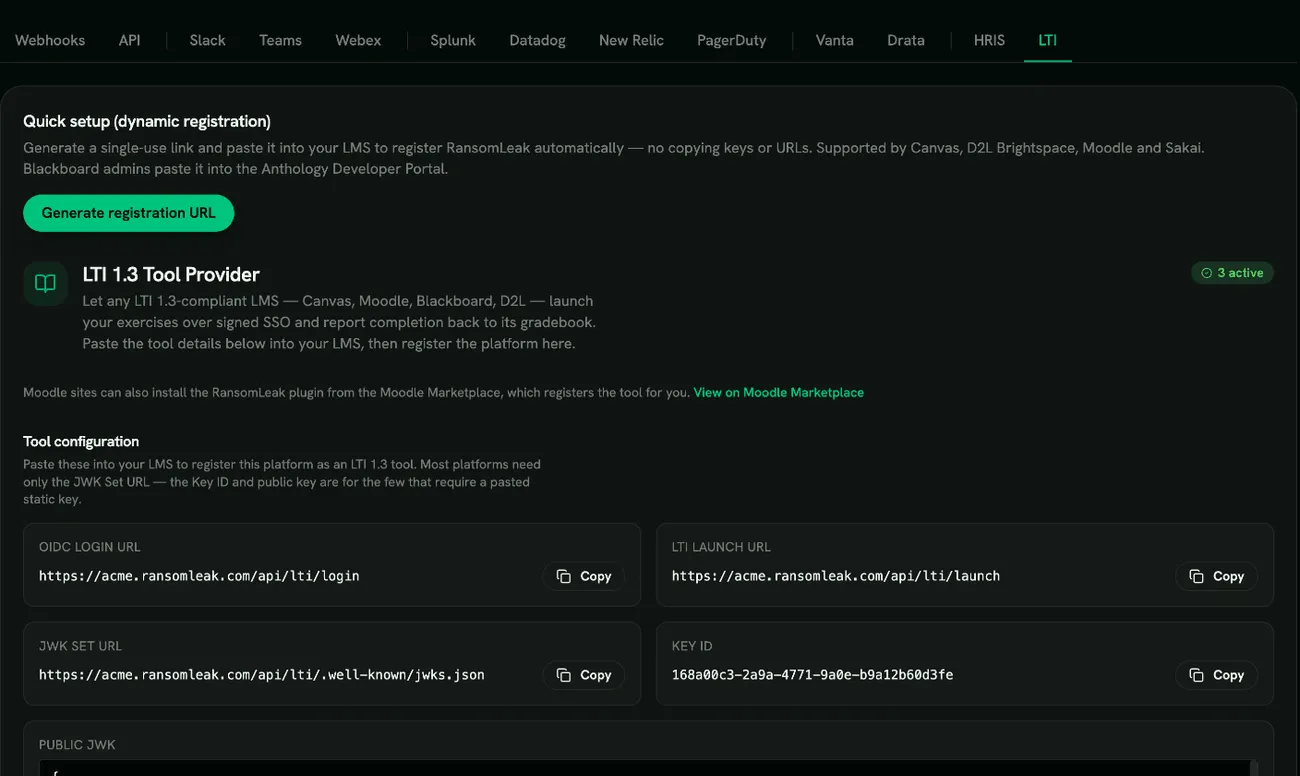Screen dimensions: 1300x776
Task: Select the LTI launch URL text
Action: pos(836,576)
